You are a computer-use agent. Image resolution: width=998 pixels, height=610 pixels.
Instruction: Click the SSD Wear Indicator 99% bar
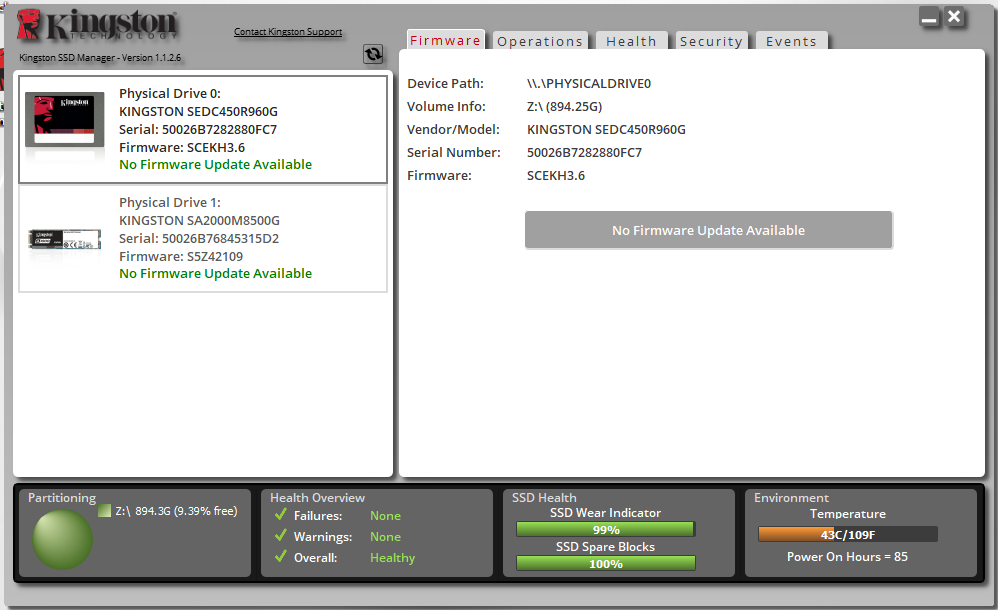(605, 529)
